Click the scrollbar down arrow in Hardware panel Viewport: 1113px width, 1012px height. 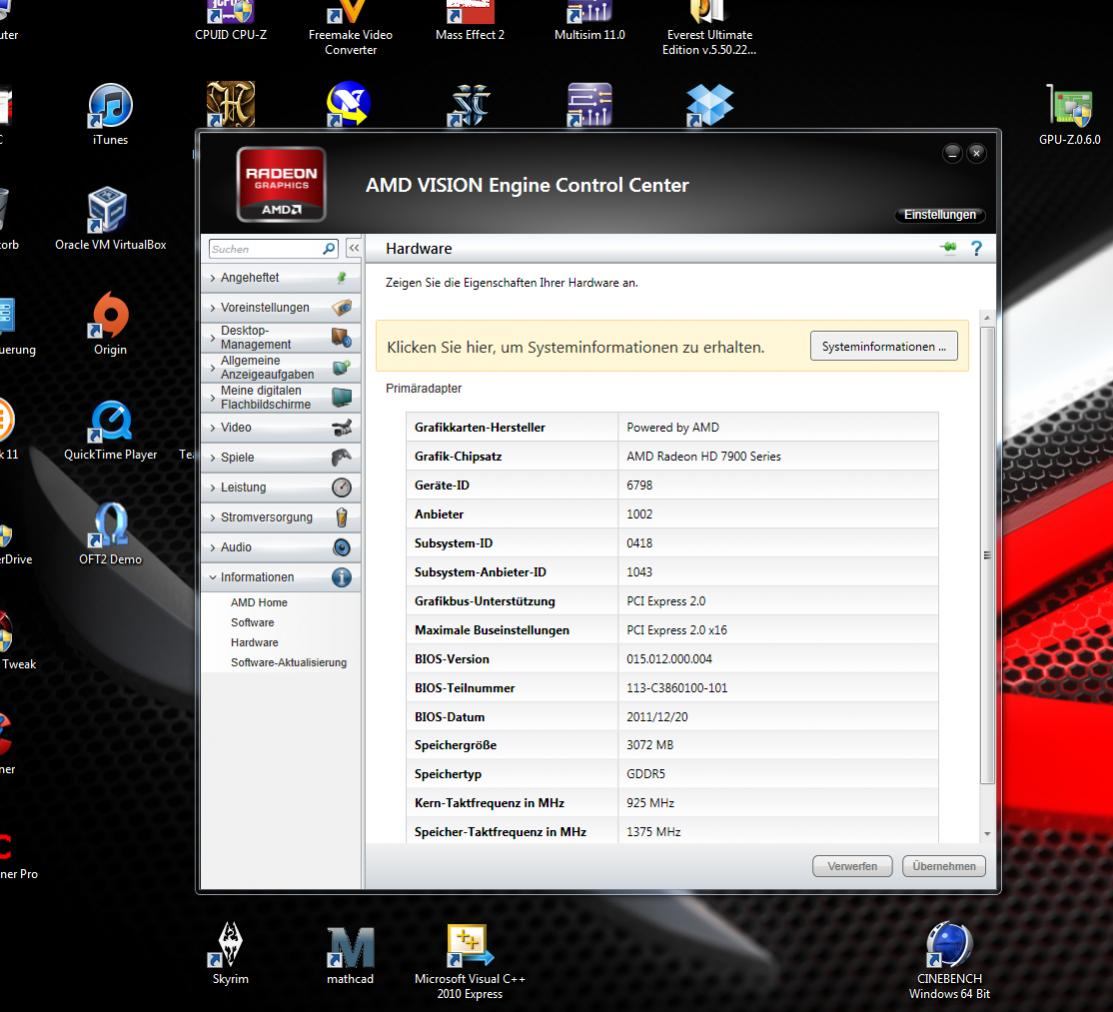tap(987, 834)
